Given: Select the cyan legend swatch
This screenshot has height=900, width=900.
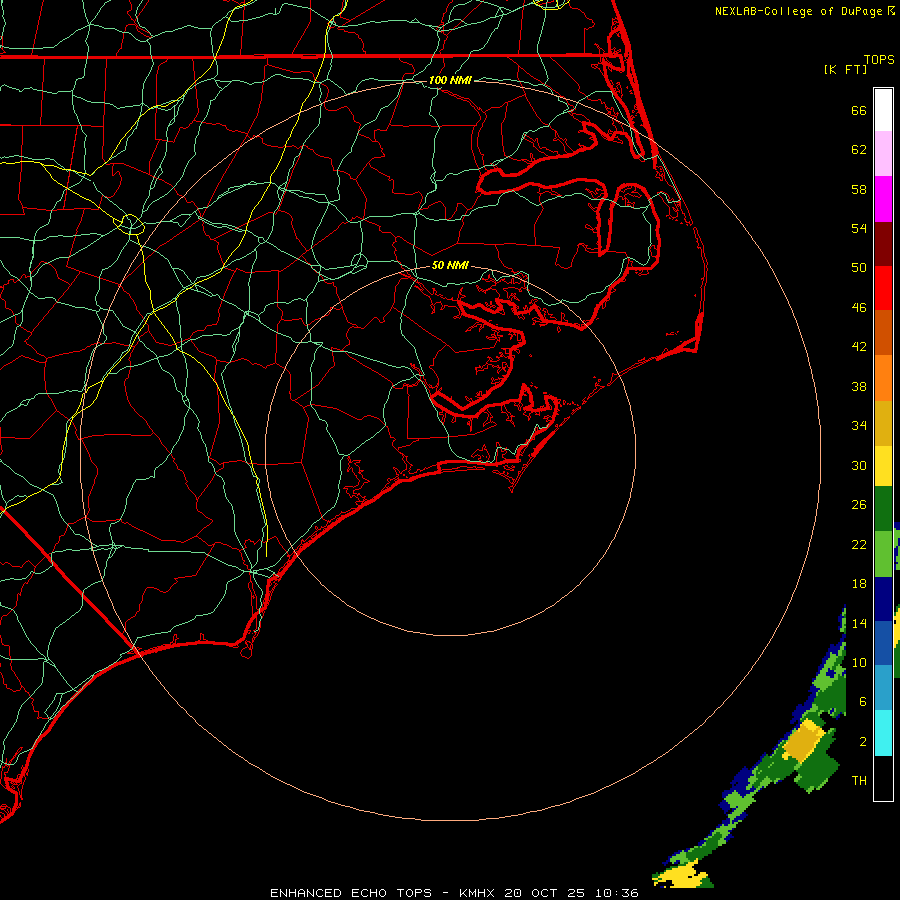Looking at the screenshot, I should point(883,733).
